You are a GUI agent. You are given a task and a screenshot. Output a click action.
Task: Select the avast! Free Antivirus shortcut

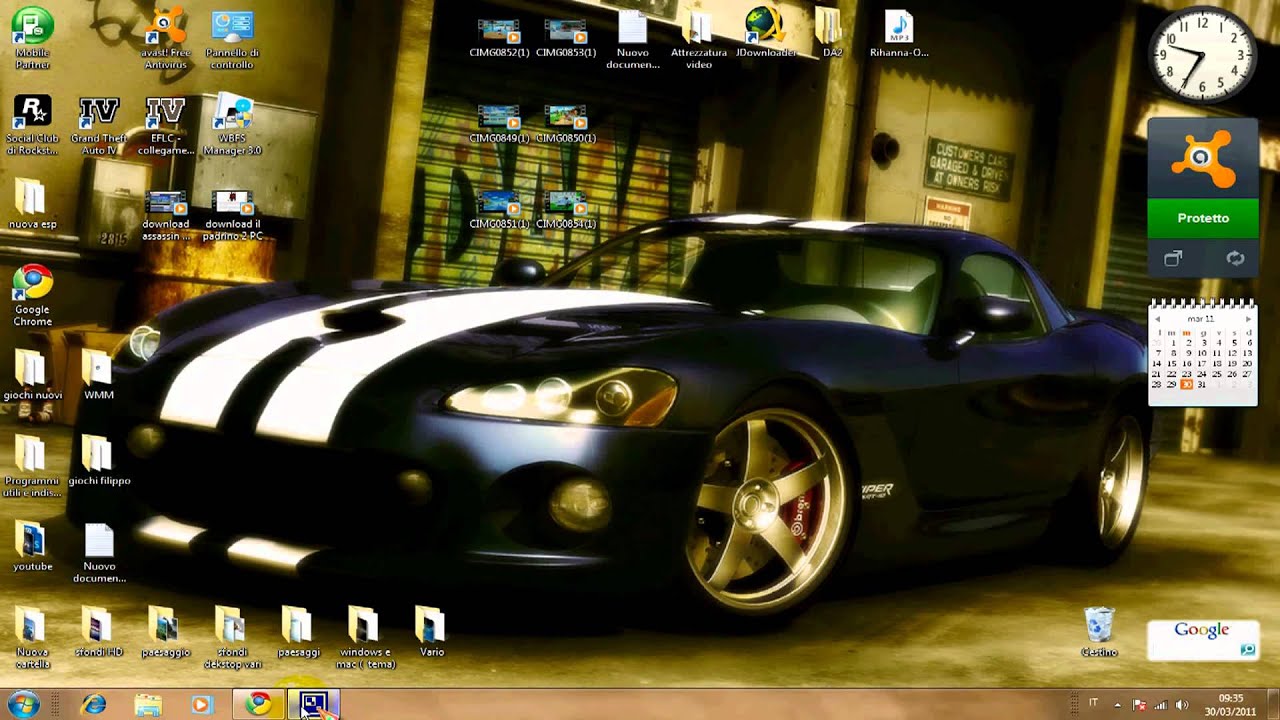click(166, 40)
